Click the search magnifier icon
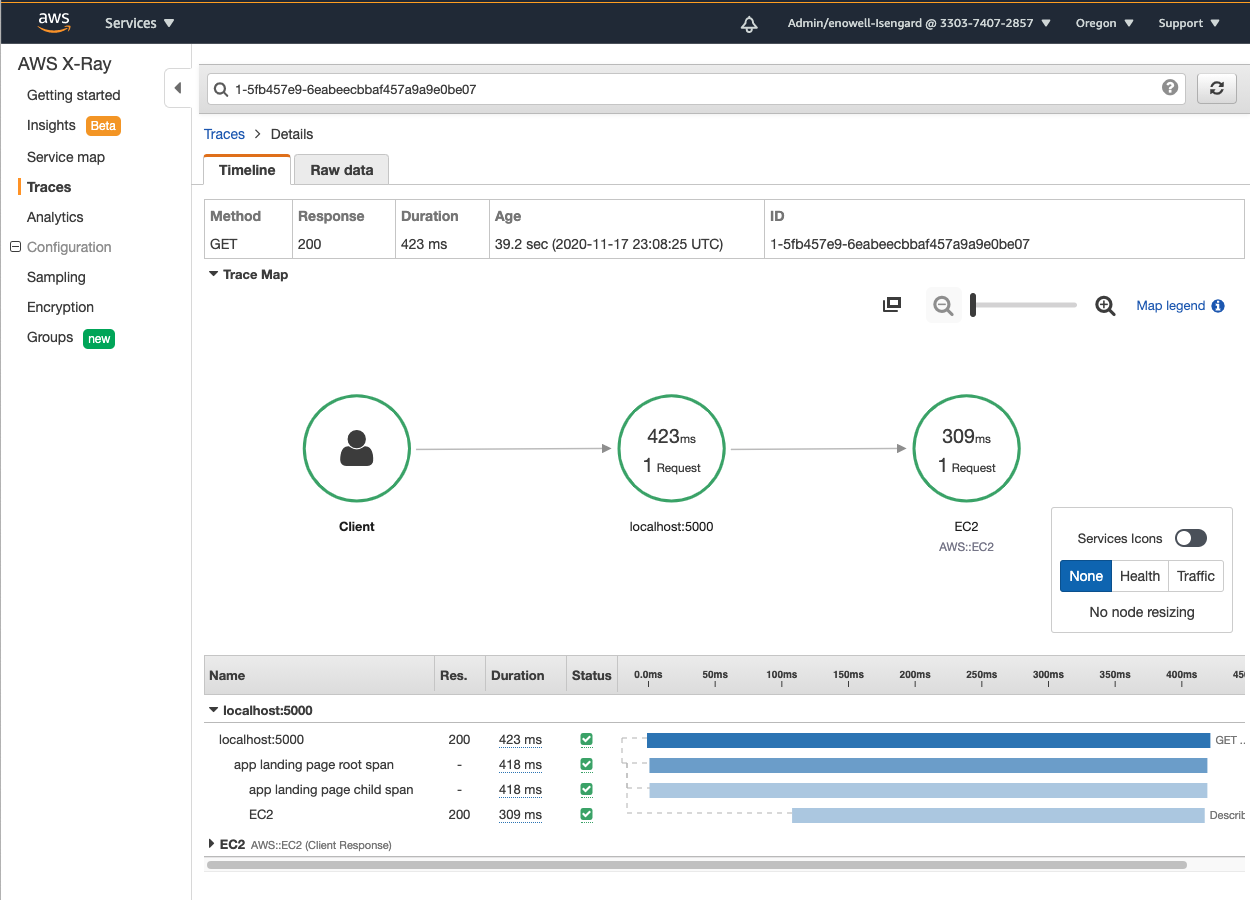This screenshot has height=900, width=1250. click(220, 89)
